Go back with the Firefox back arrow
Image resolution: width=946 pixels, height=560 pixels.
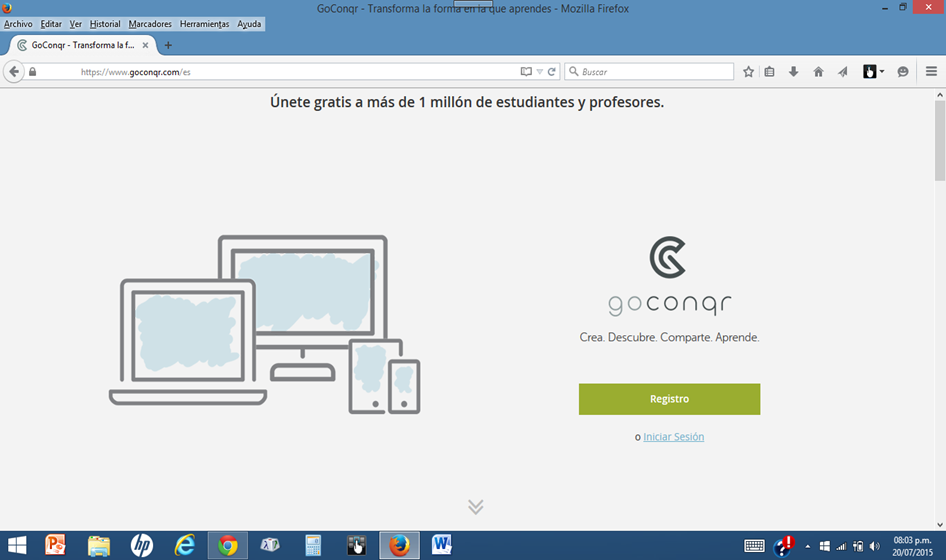[14, 72]
